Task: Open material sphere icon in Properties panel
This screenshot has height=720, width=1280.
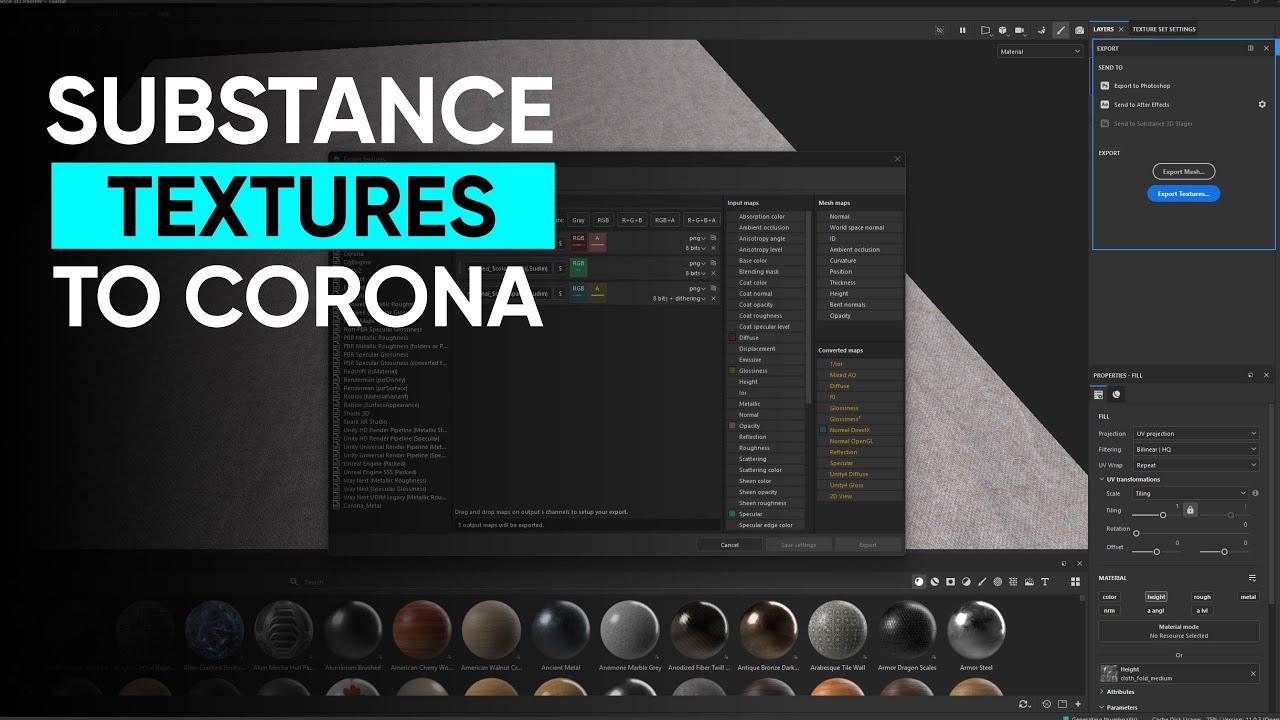Action: (1117, 394)
